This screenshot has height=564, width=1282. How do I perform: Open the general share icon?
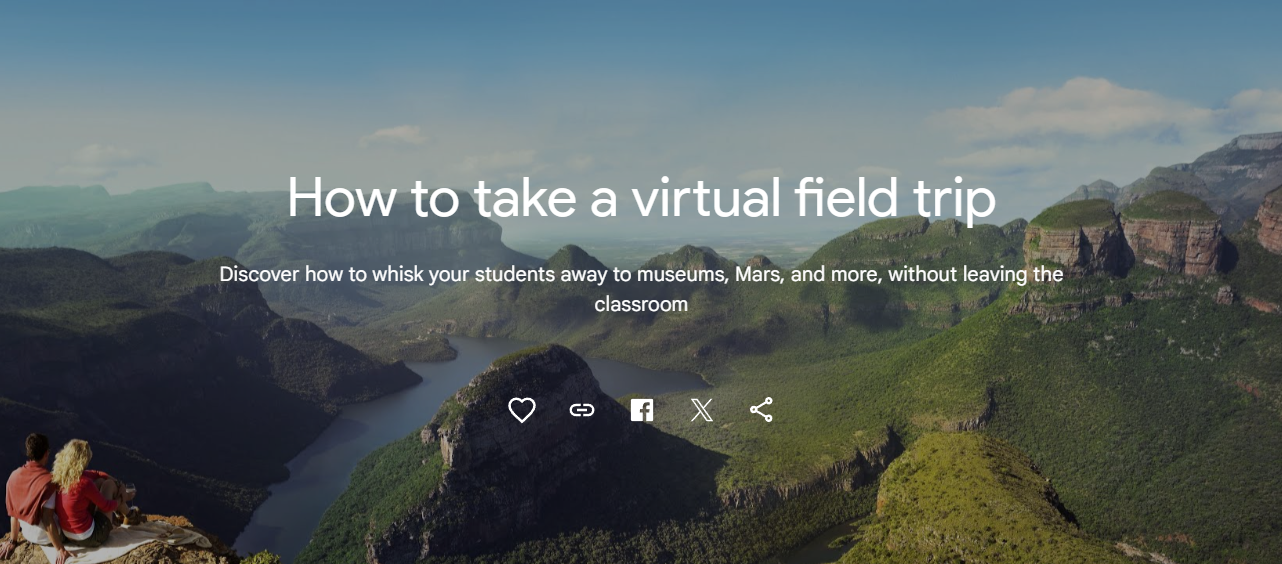(761, 410)
